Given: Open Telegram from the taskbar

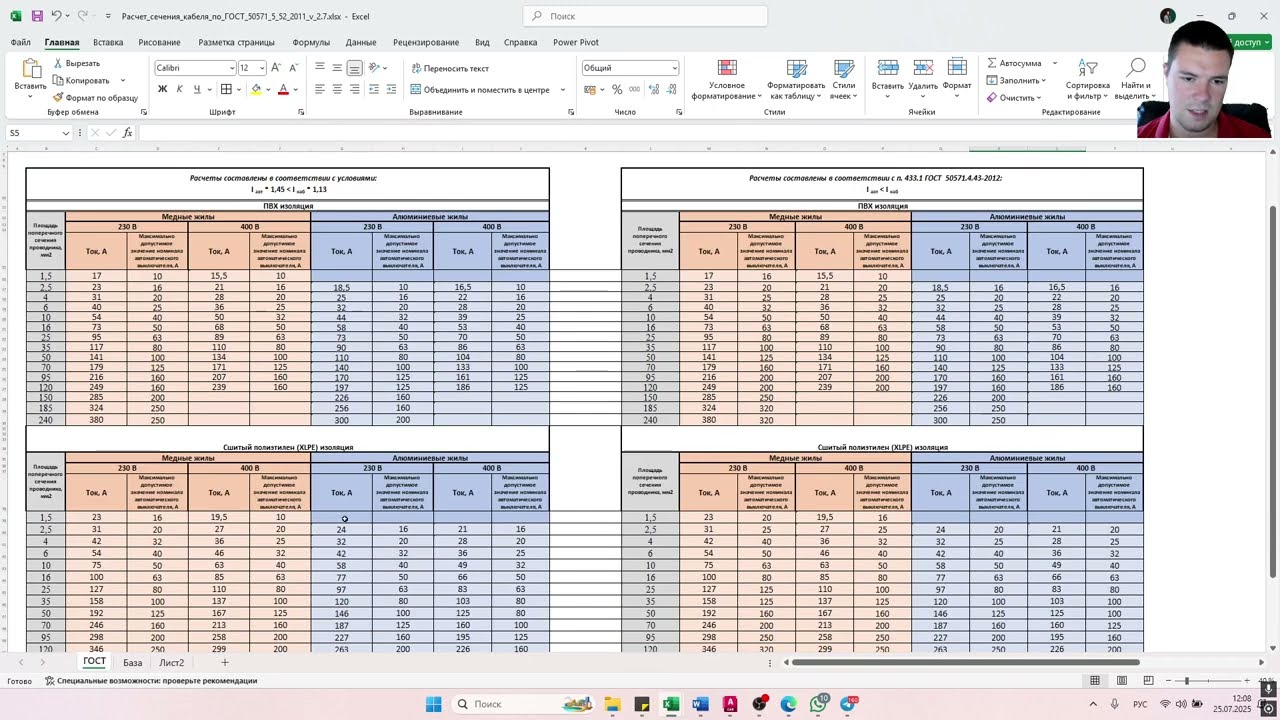Looking at the screenshot, I should pos(848,705).
